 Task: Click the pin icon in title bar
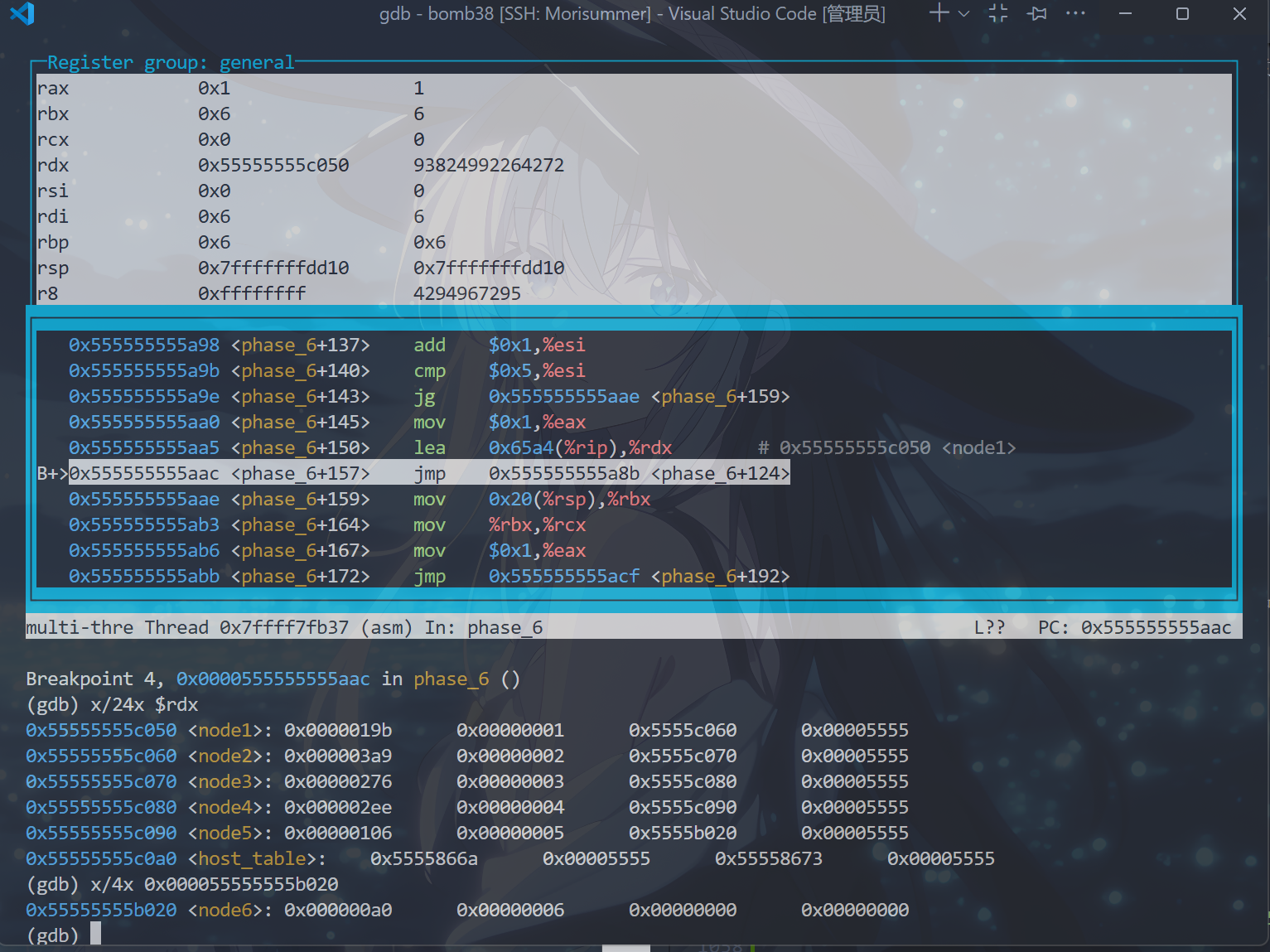coord(1037,13)
